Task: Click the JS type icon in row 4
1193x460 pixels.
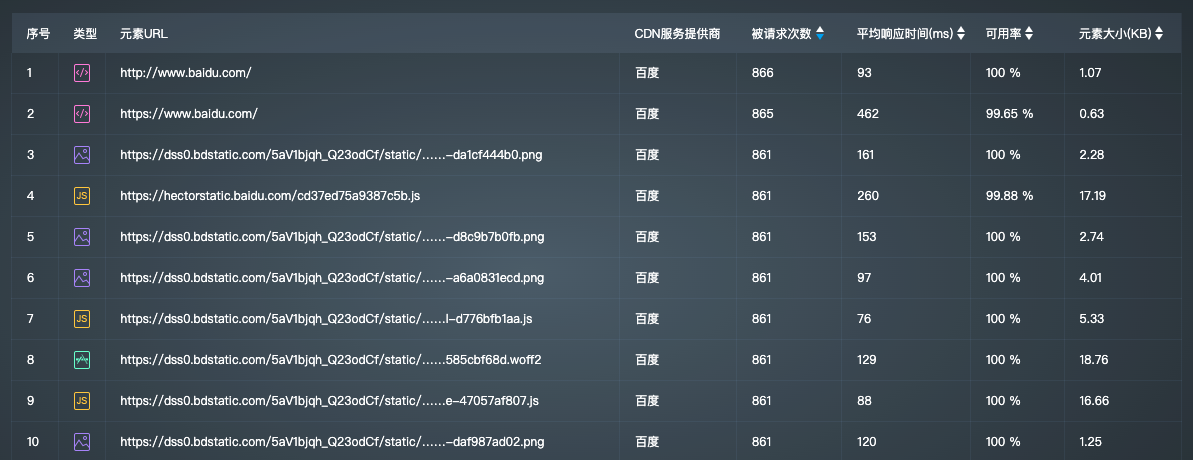Action: coord(81,196)
